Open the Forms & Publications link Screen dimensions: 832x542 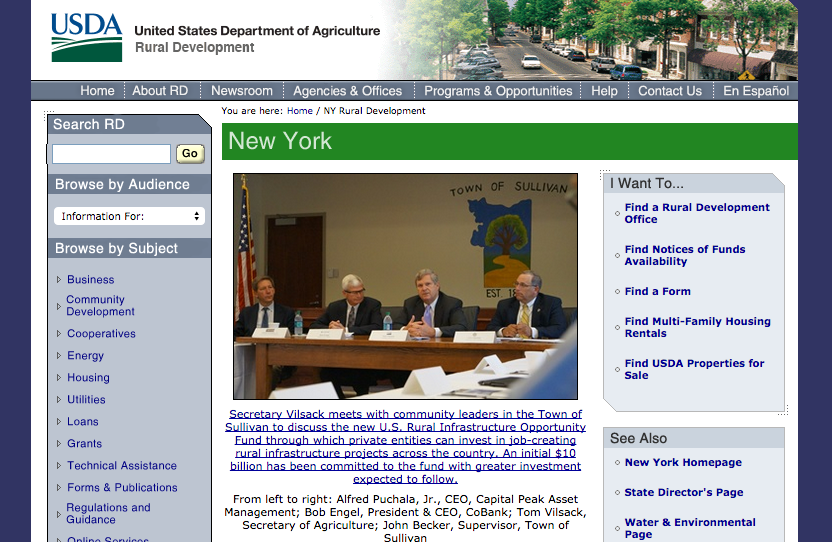pos(122,487)
